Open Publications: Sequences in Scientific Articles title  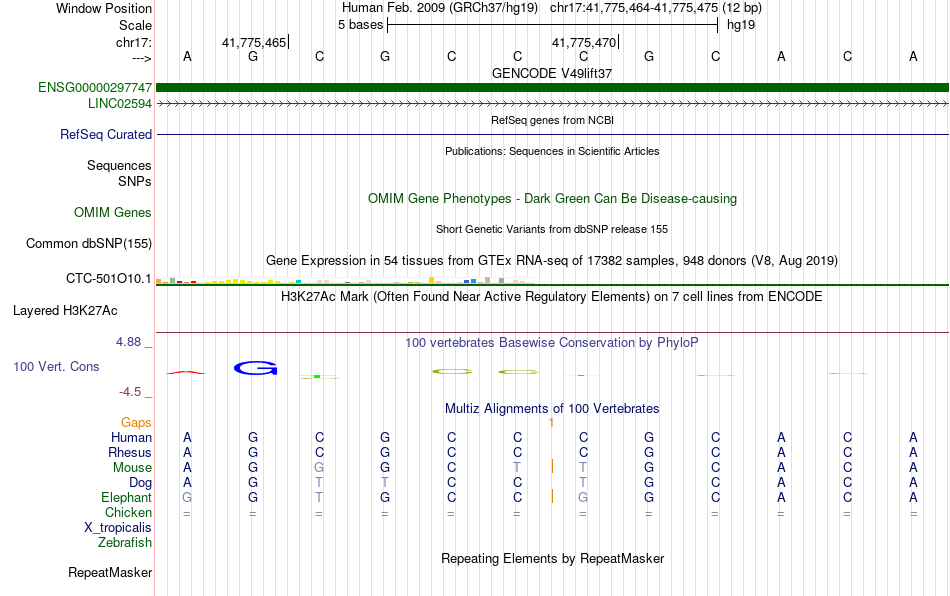click(x=552, y=151)
